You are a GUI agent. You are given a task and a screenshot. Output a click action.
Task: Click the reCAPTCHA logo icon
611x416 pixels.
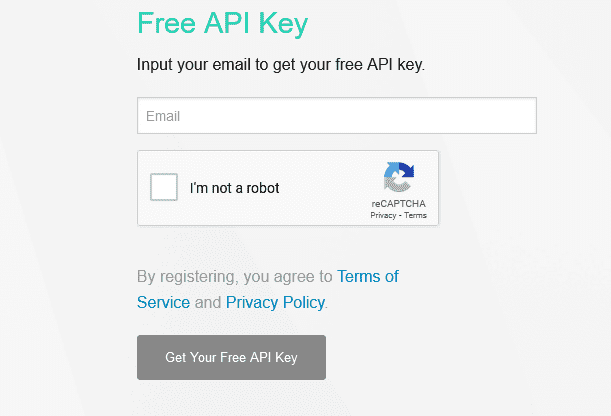(x=398, y=178)
